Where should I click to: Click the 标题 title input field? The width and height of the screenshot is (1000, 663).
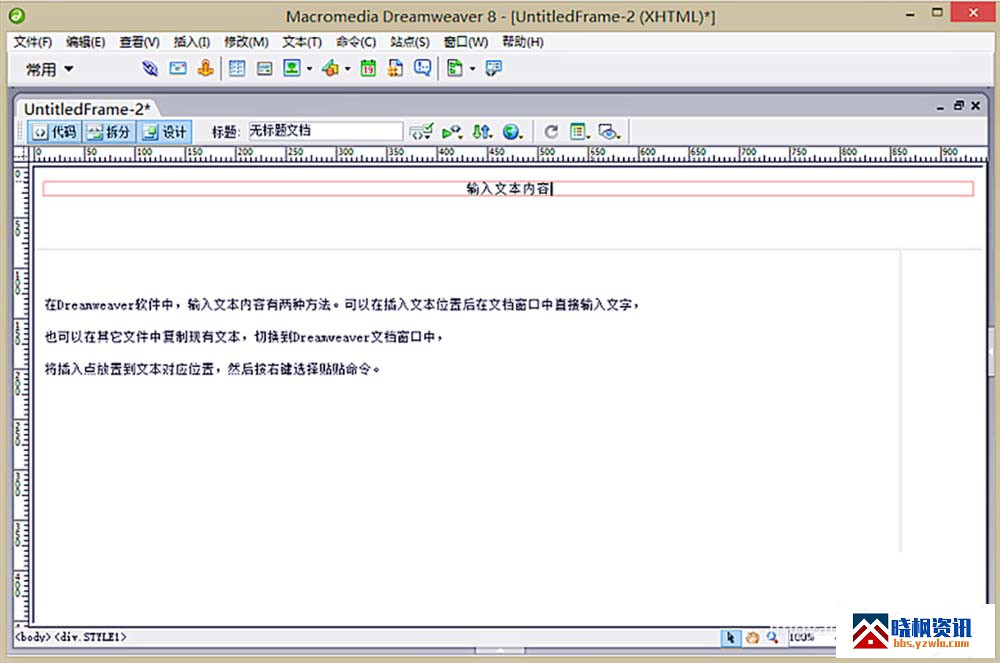325,131
